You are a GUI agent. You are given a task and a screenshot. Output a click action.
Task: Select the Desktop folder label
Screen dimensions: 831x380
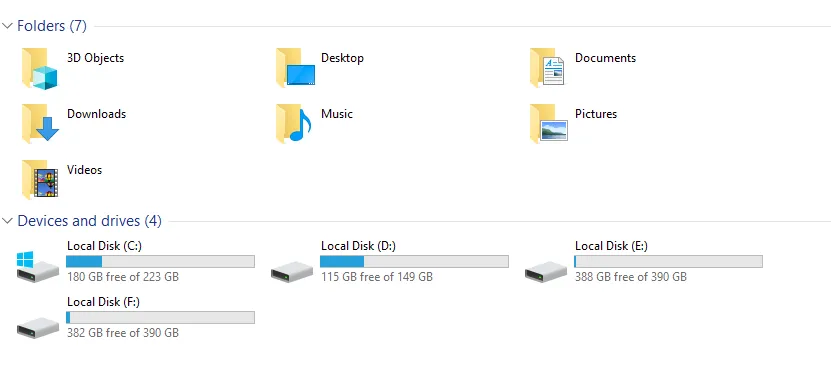pos(342,58)
